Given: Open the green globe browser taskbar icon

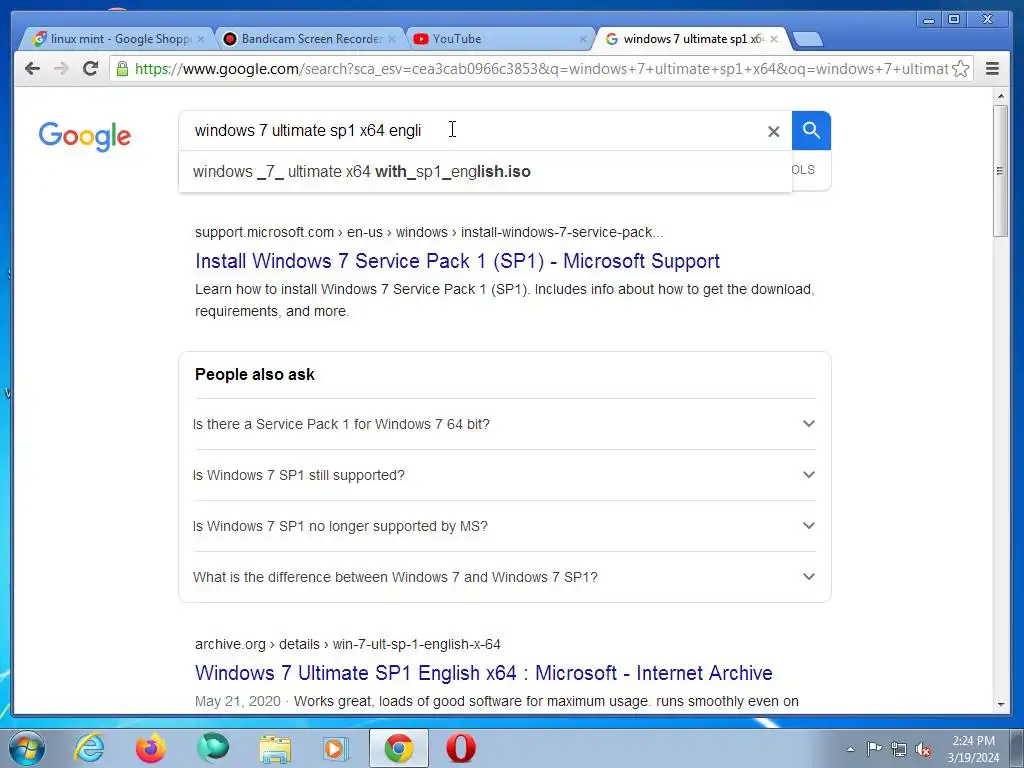Looking at the screenshot, I should [x=213, y=748].
